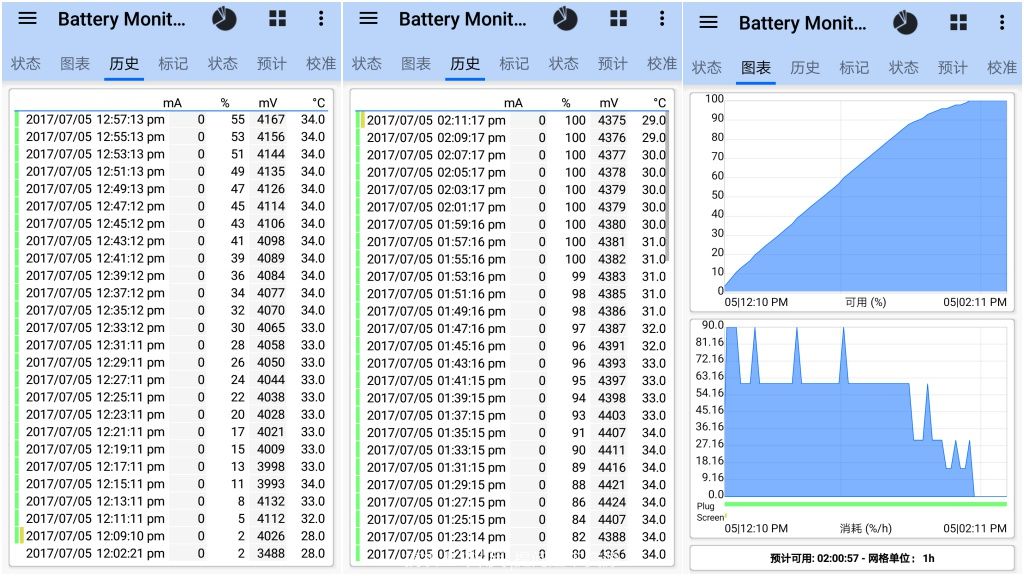Select history row 2017/07/05 01:35:15 pm
This screenshot has height=576, width=1024.
512,432
